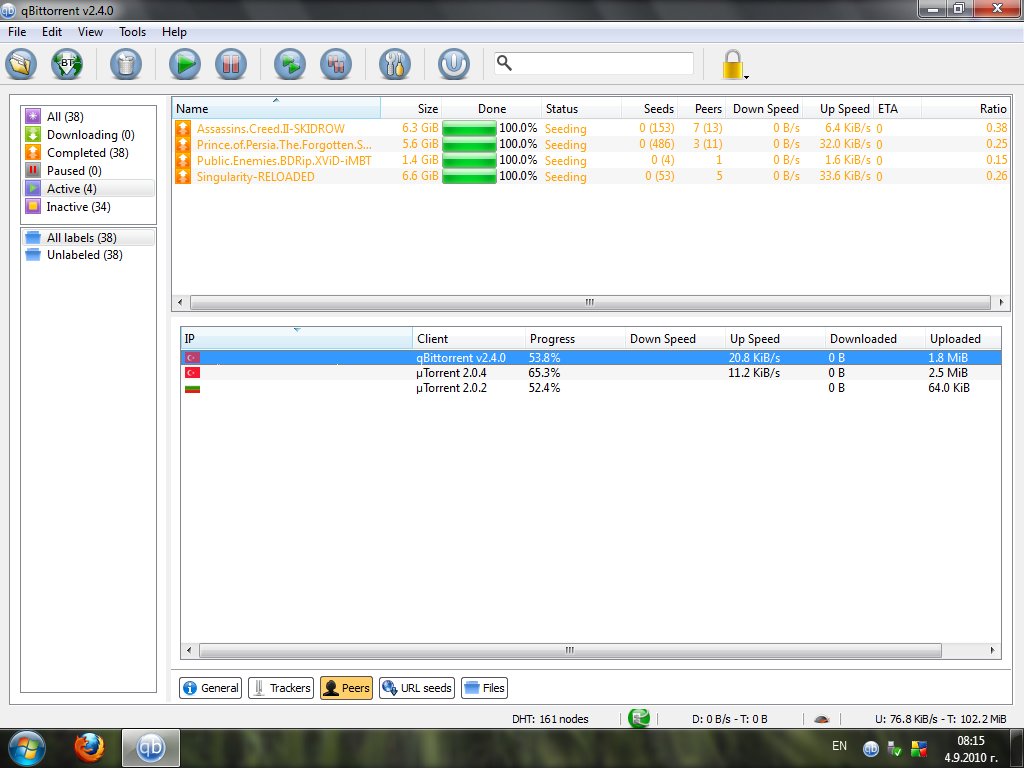
Task: Click the flag icon of µTorrent 2.0.2 peer
Action: tap(192, 389)
